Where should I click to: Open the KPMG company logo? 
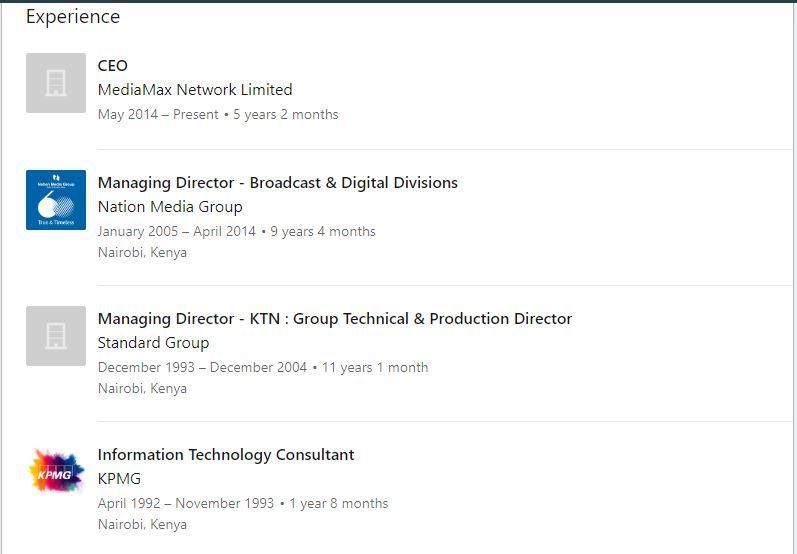(56, 472)
